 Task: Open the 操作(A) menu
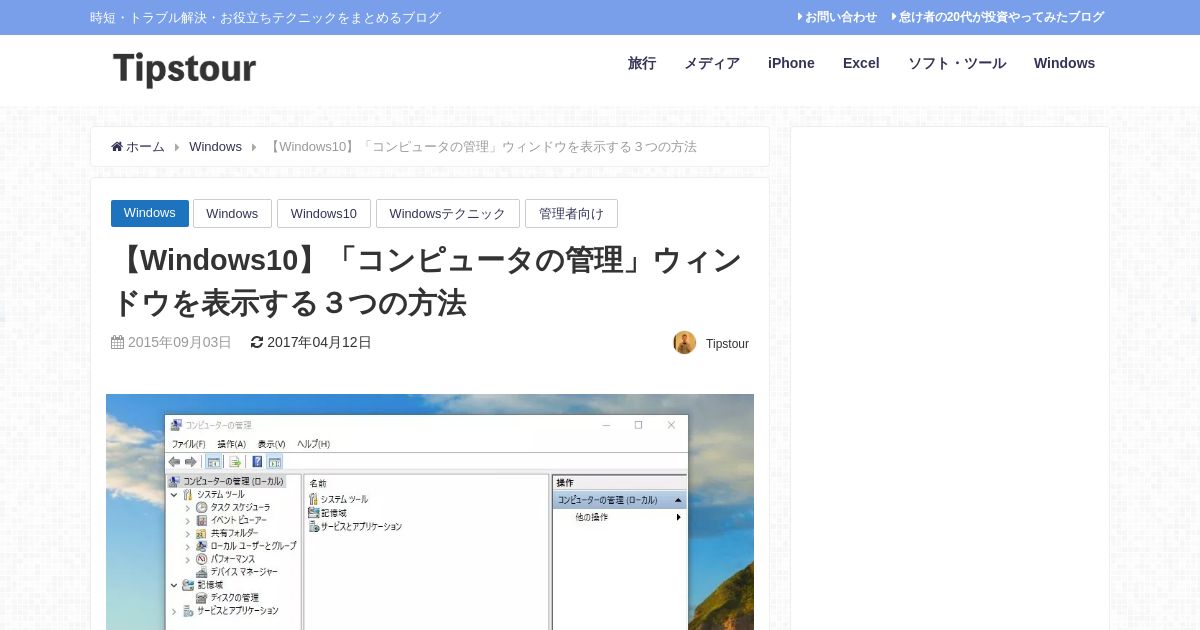[231, 444]
